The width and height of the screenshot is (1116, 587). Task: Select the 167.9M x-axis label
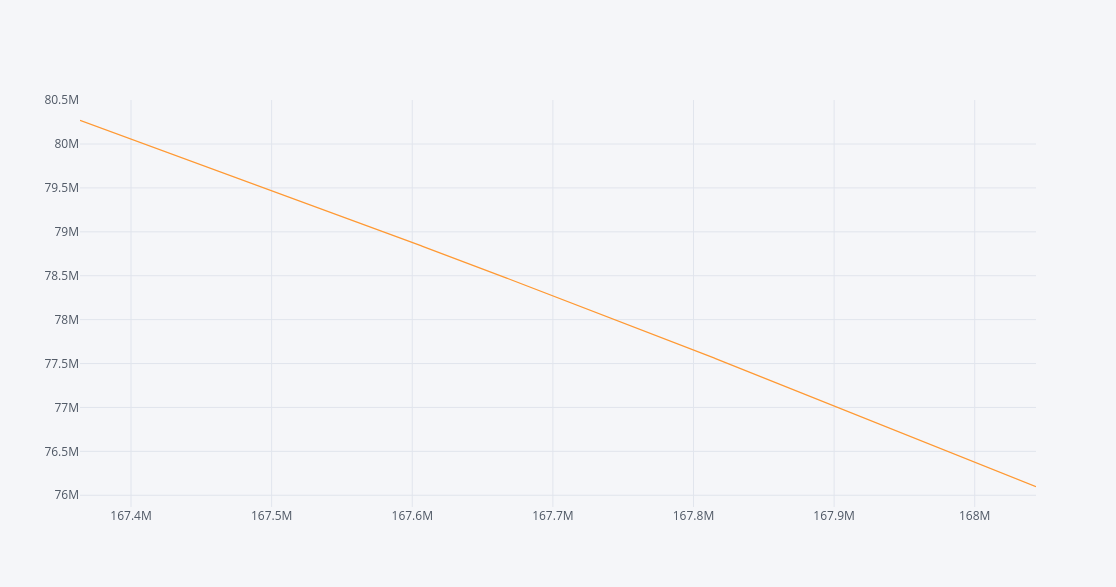(x=834, y=516)
